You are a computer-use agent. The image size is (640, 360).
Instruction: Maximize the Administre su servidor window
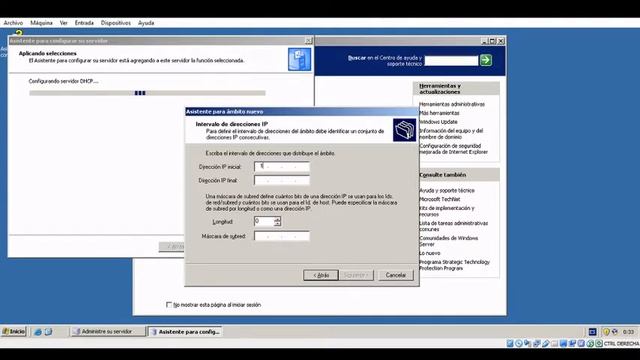click(492, 41)
